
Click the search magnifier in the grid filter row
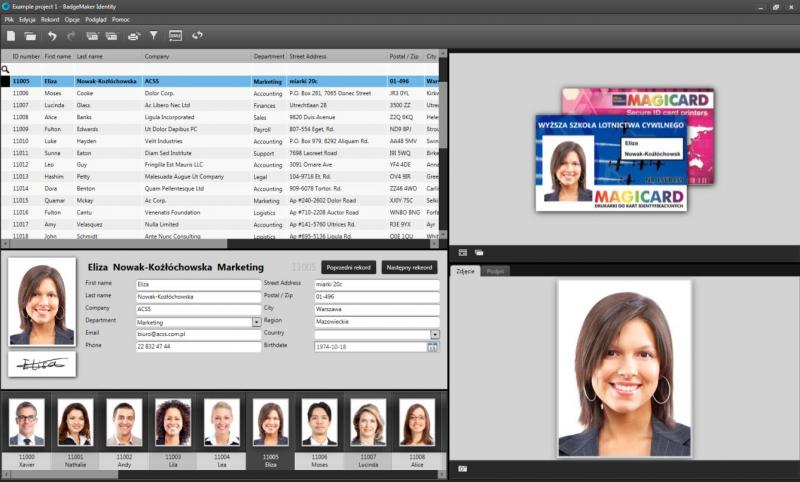pyautogui.click(x=5, y=69)
